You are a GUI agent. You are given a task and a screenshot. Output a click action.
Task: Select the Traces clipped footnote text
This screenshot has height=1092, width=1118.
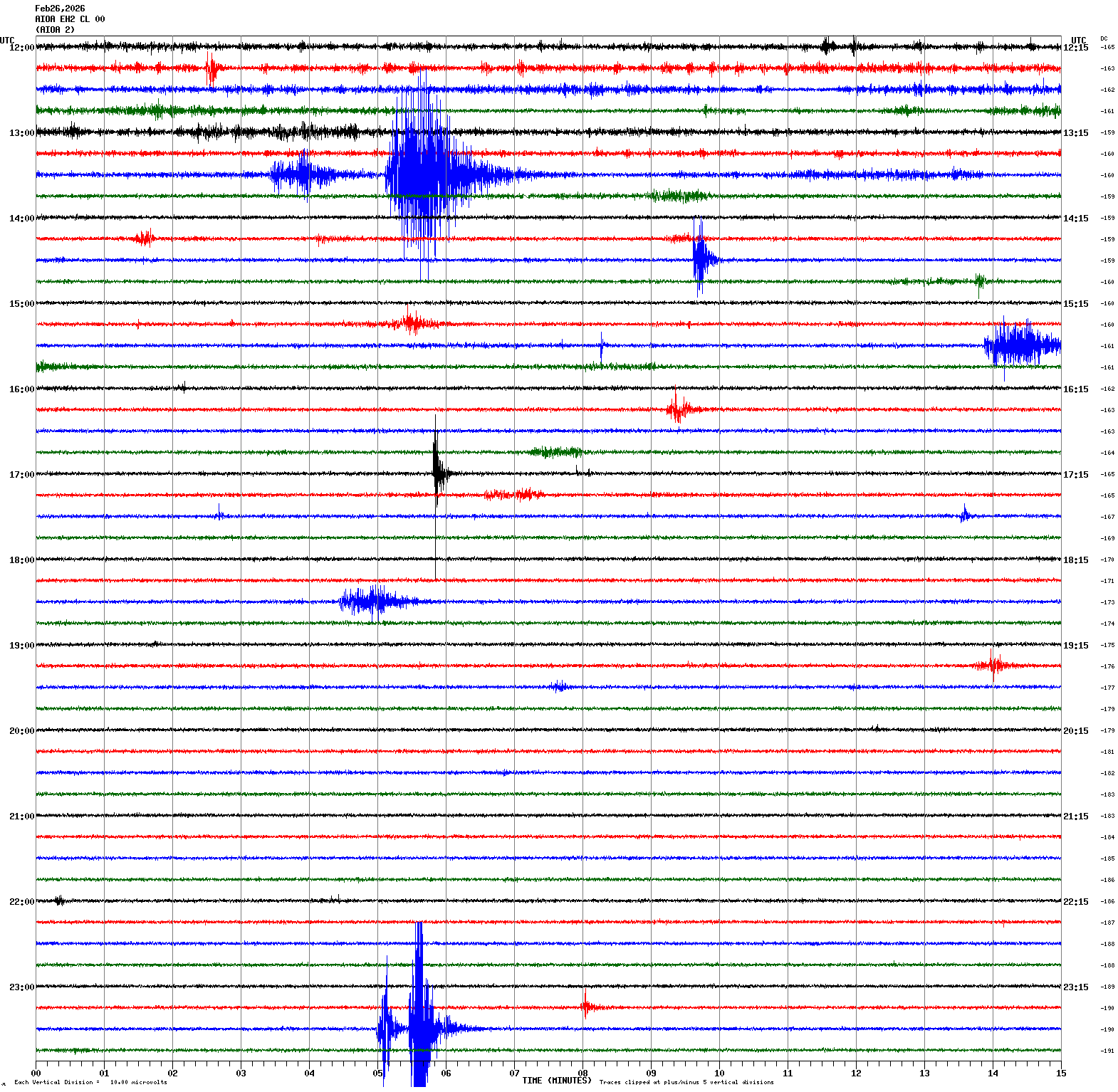click(x=686, y=1083)
